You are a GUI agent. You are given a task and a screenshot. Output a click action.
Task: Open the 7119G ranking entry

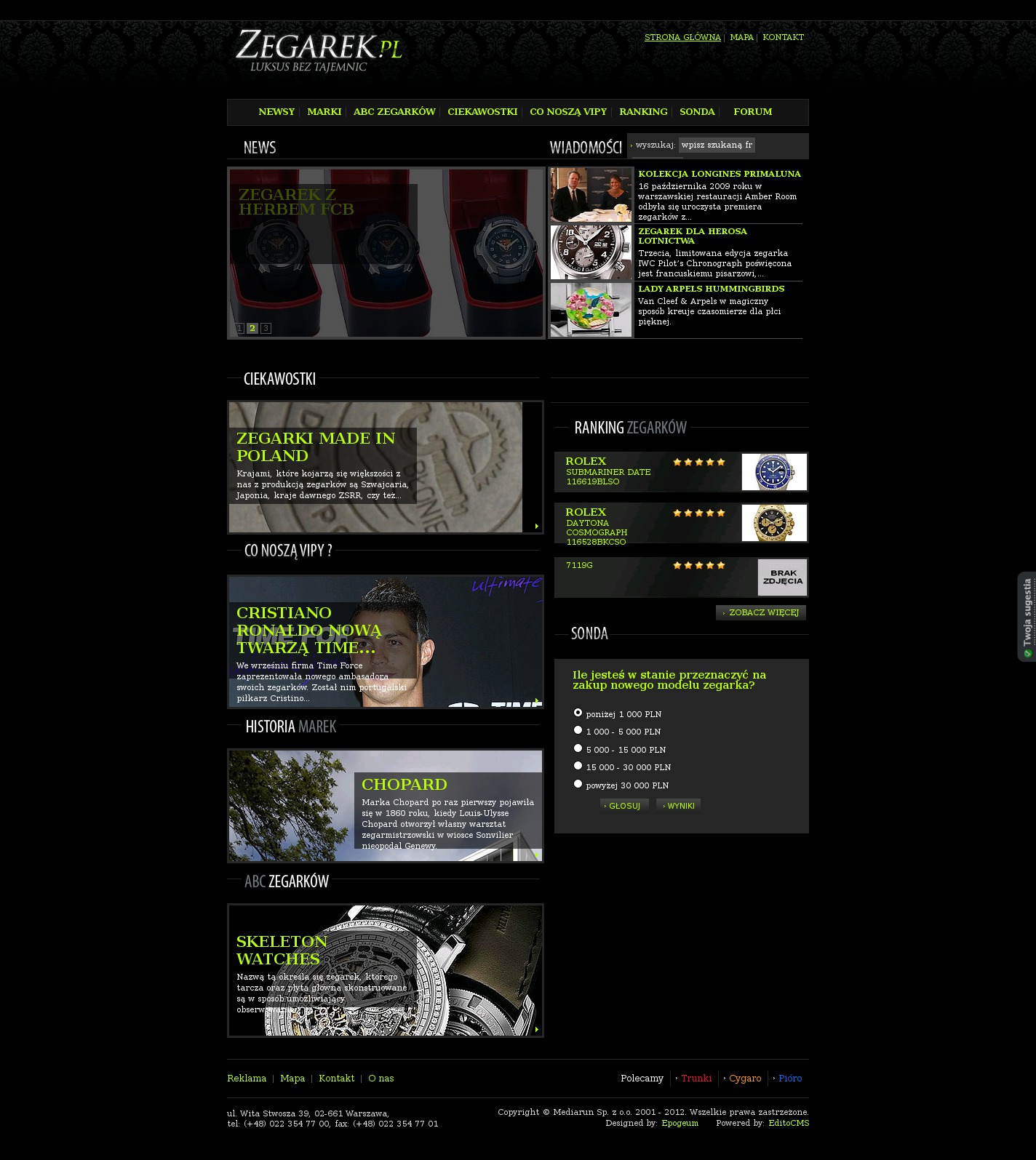coord(579,565)
